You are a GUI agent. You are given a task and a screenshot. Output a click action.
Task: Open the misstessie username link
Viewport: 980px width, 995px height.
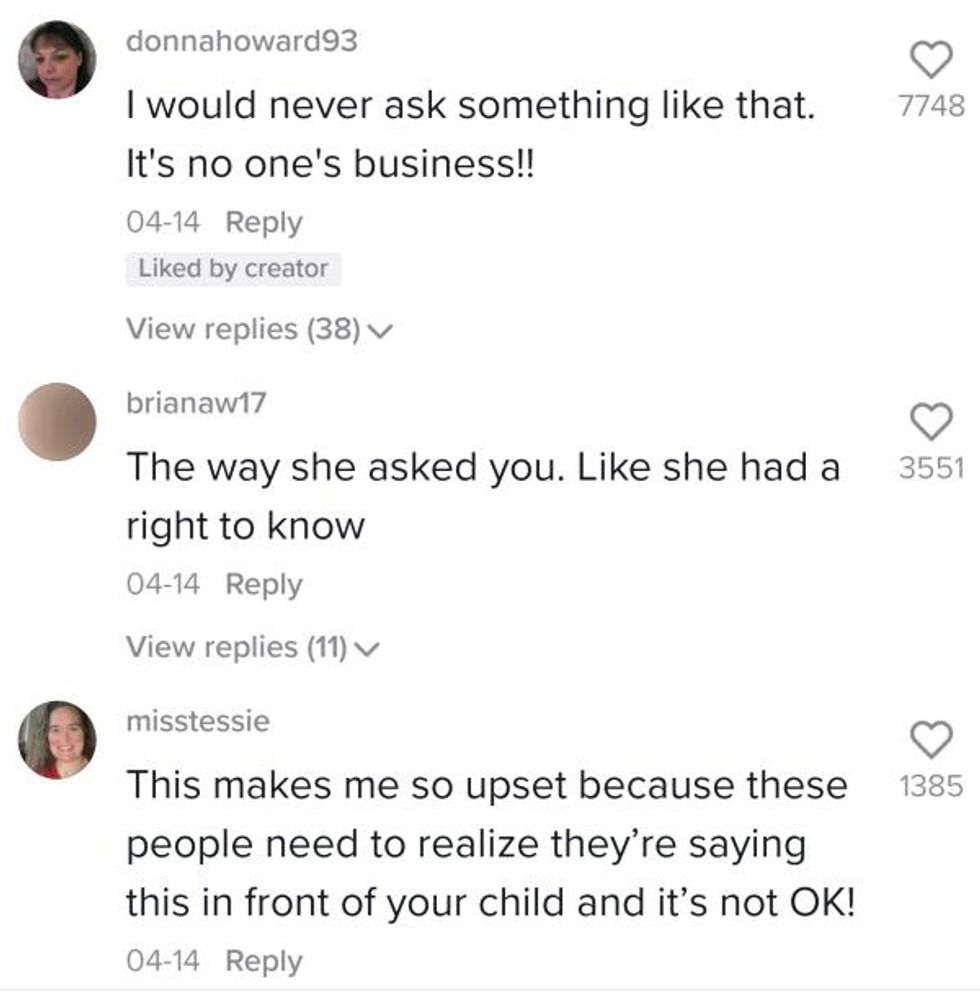(198, 721)
